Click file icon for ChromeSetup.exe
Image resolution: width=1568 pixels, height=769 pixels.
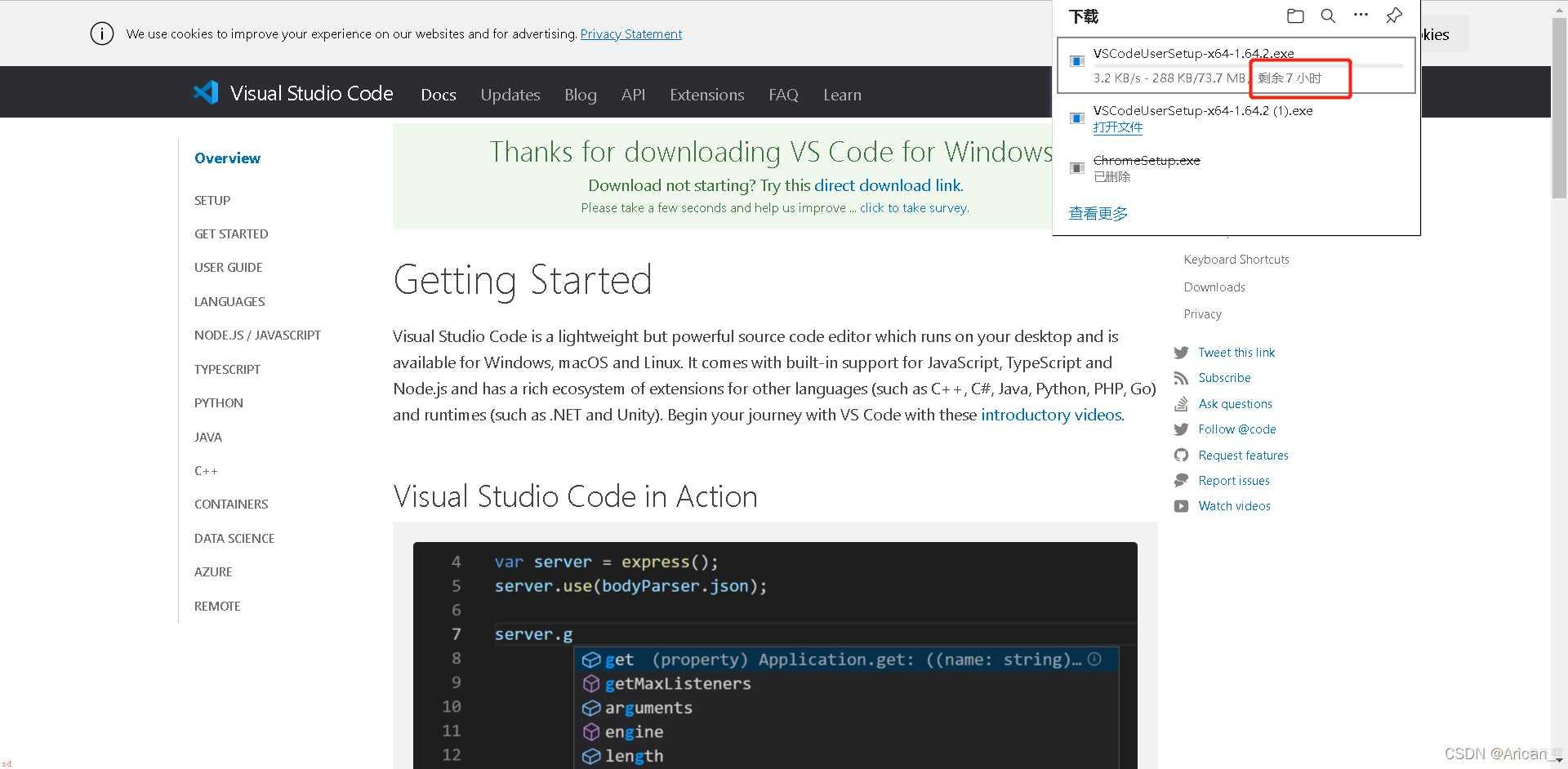(1077, 167)
